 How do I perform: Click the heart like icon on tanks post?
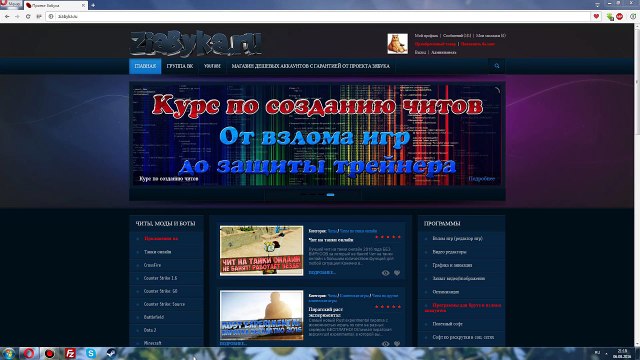point(397,273)
